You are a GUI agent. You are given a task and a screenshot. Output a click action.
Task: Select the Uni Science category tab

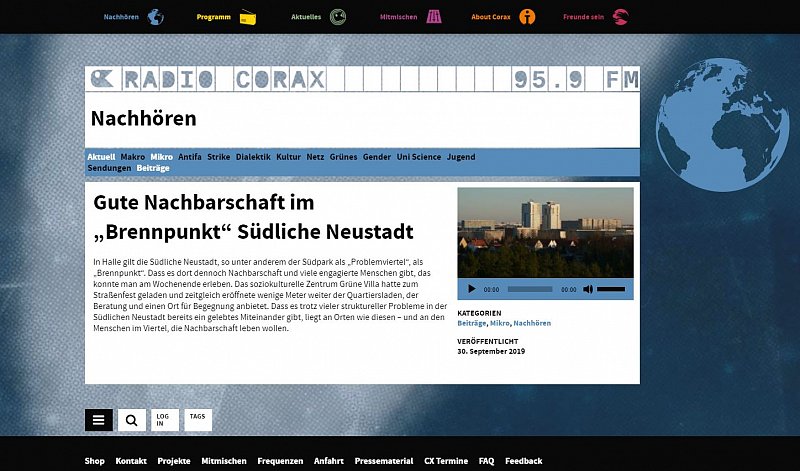(419, 157)
